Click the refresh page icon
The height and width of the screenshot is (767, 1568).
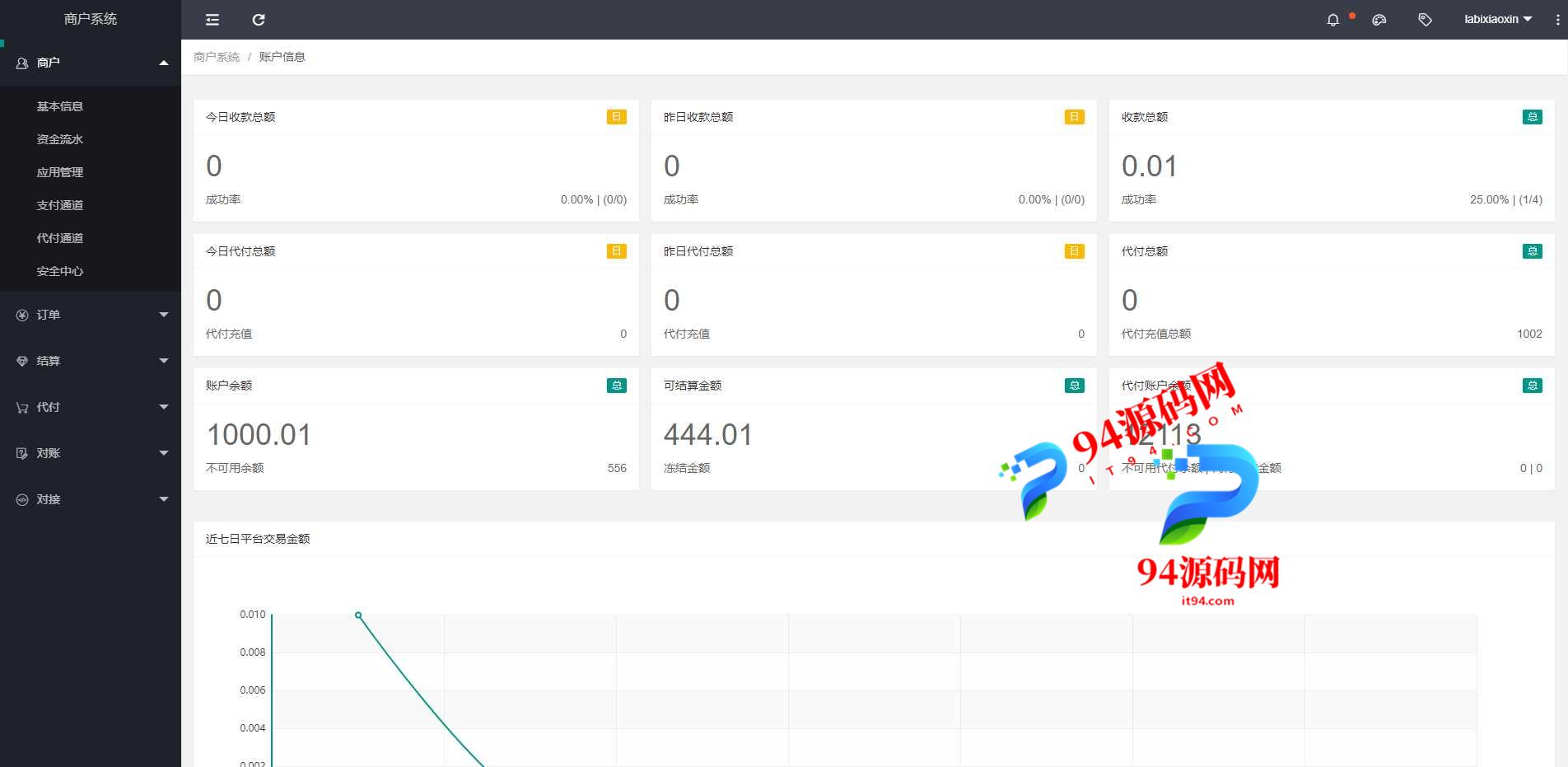(x=259, y=20)
